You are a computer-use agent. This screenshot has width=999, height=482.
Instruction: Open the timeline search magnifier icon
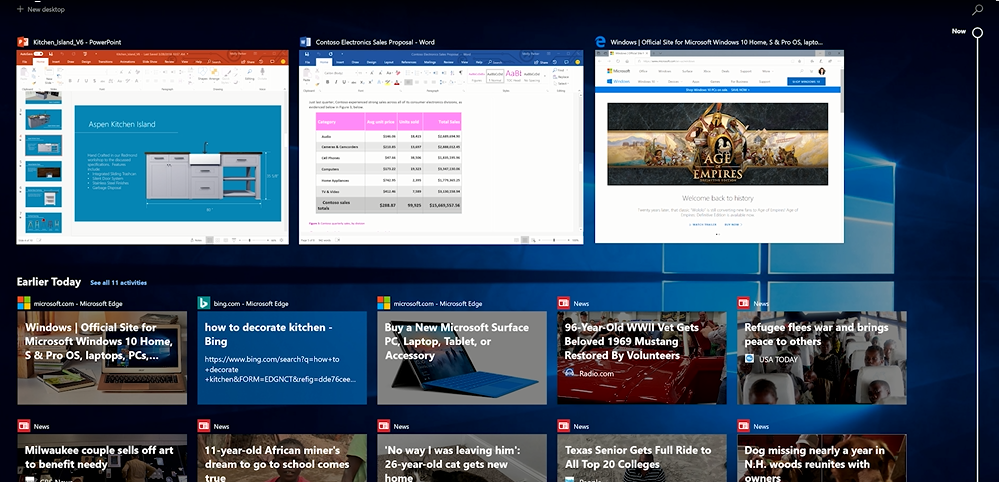click(x=977, y=10)
